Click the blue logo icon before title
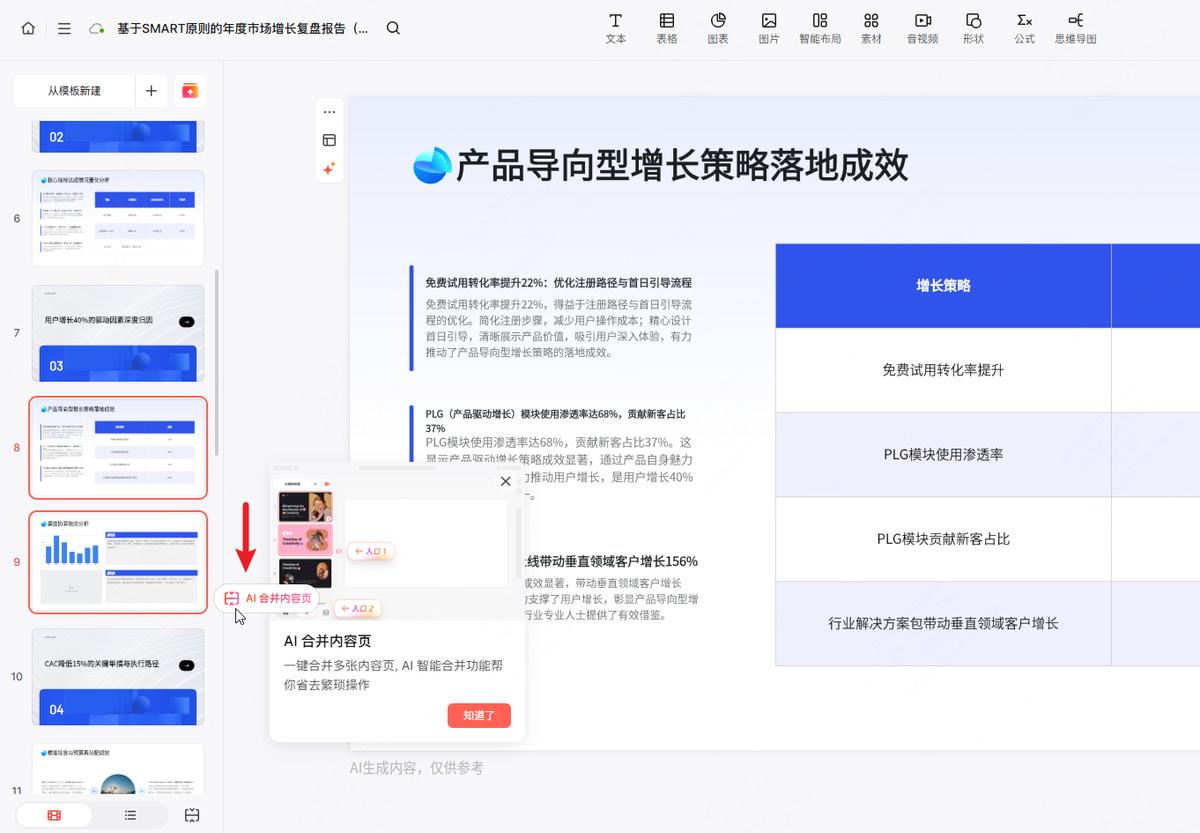 [x=433, y=166]
